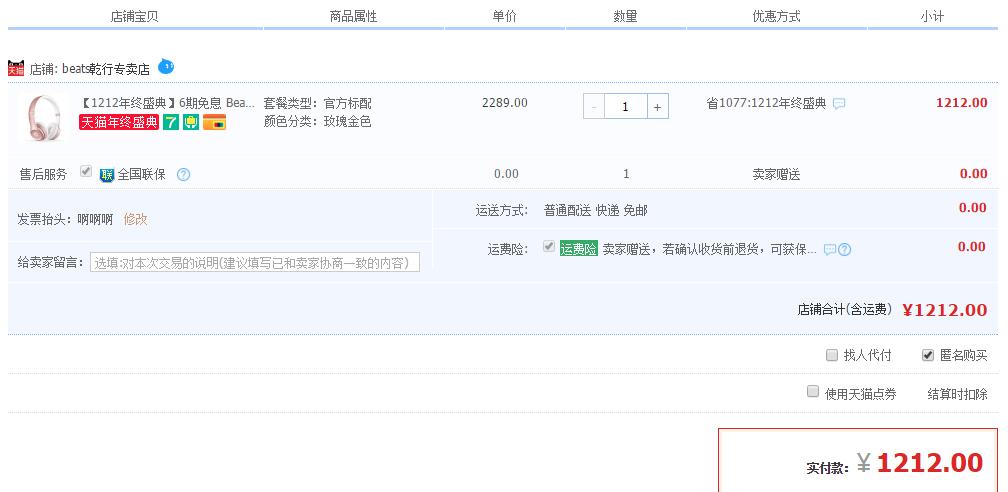Open Wangwang chat with beats store
1008x492 pixels.
click(166, 66)
